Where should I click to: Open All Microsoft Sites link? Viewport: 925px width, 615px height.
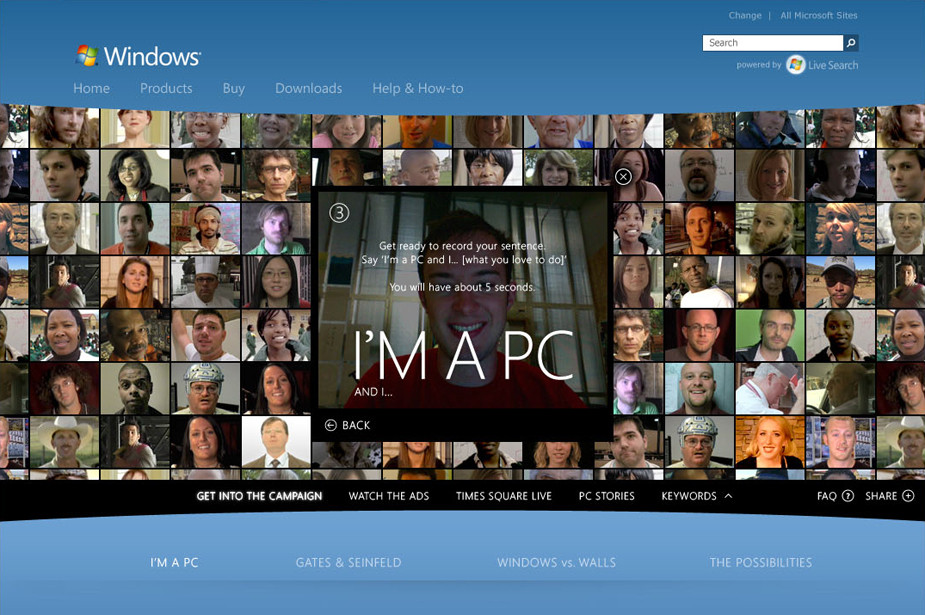tap(819, 15)
